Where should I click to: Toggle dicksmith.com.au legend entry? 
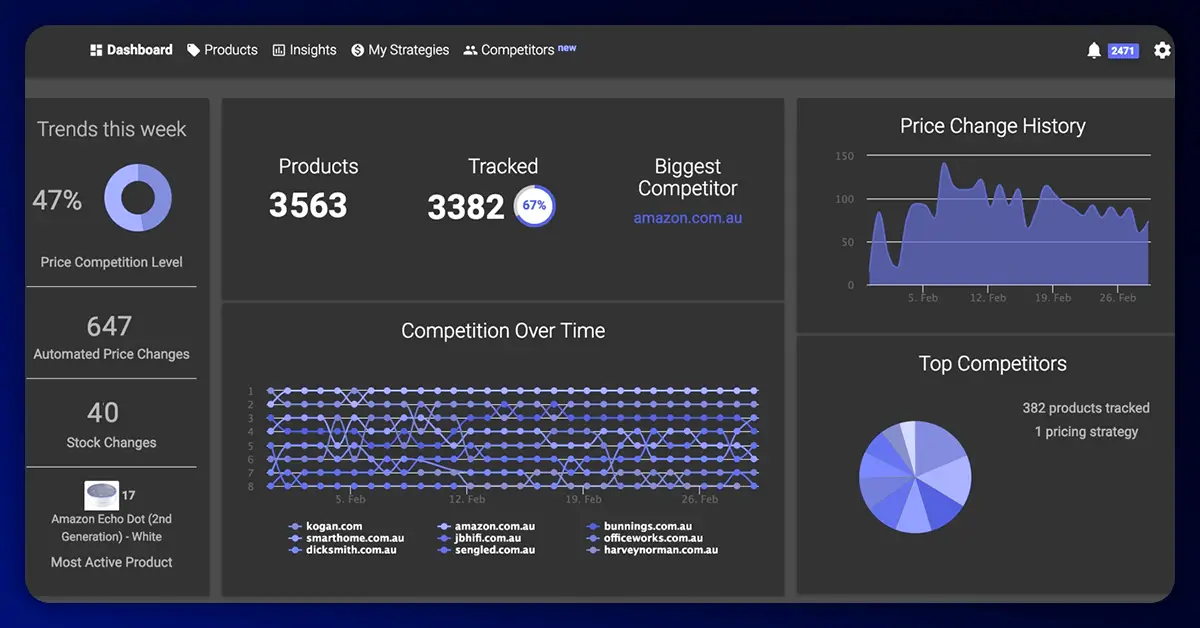[x=342, y=550]
